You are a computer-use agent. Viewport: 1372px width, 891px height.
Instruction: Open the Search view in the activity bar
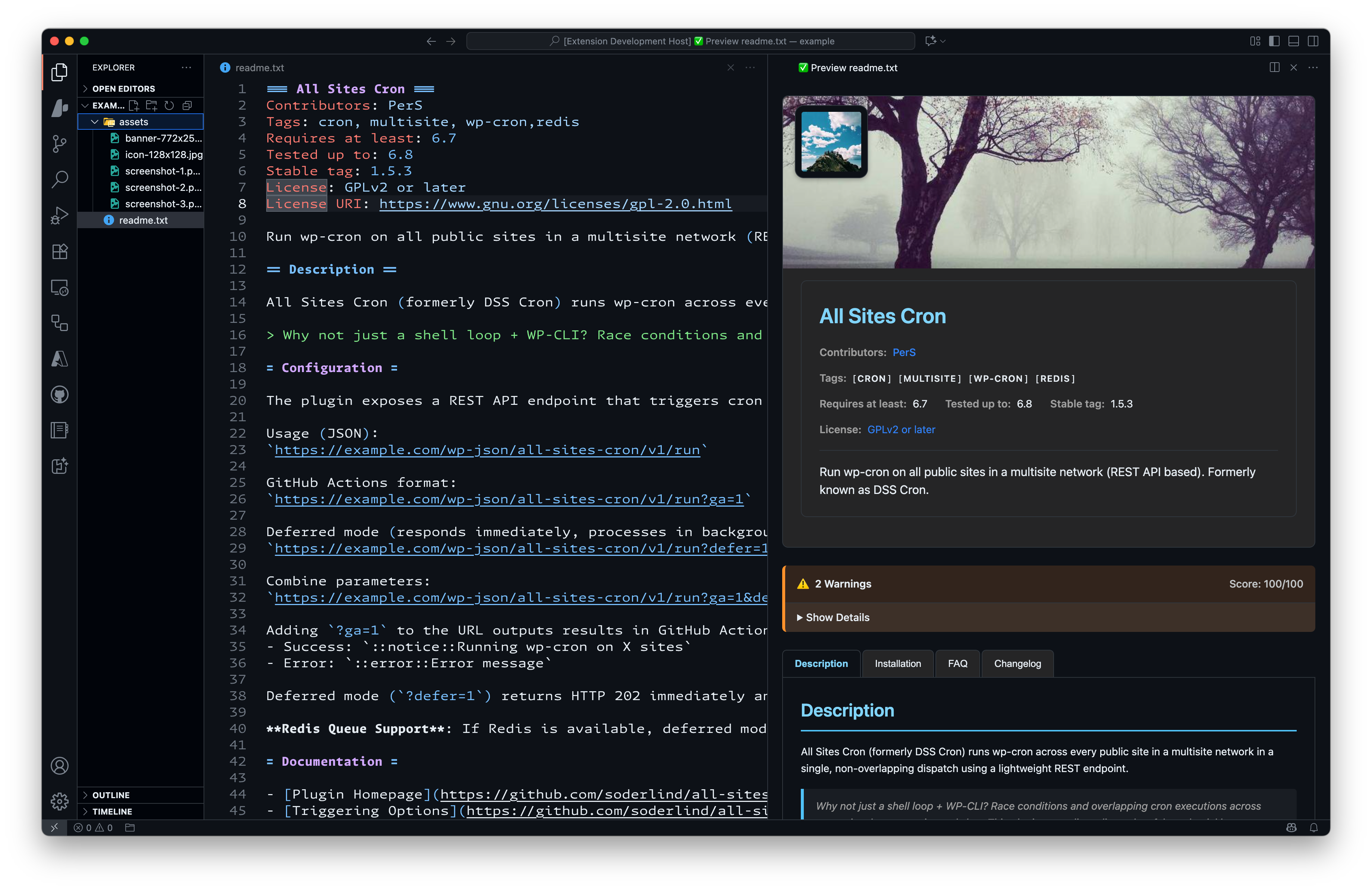(x=59, y=180)
